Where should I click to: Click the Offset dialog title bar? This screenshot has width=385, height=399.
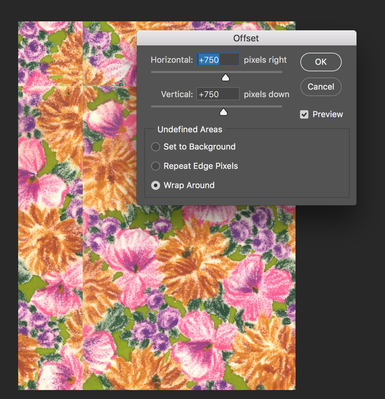point(246,38)
